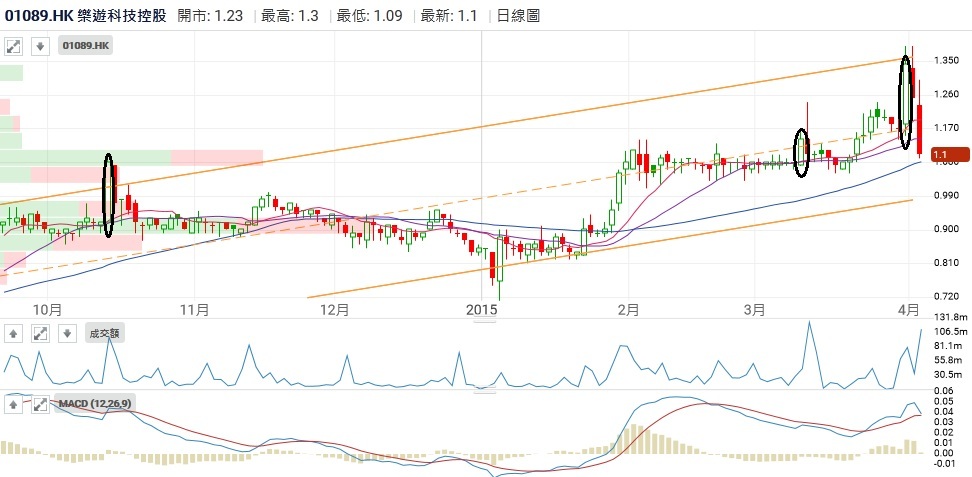Maximize the MACD indicator pane
The image size is (972, 477).
click(x=40, y=404)
